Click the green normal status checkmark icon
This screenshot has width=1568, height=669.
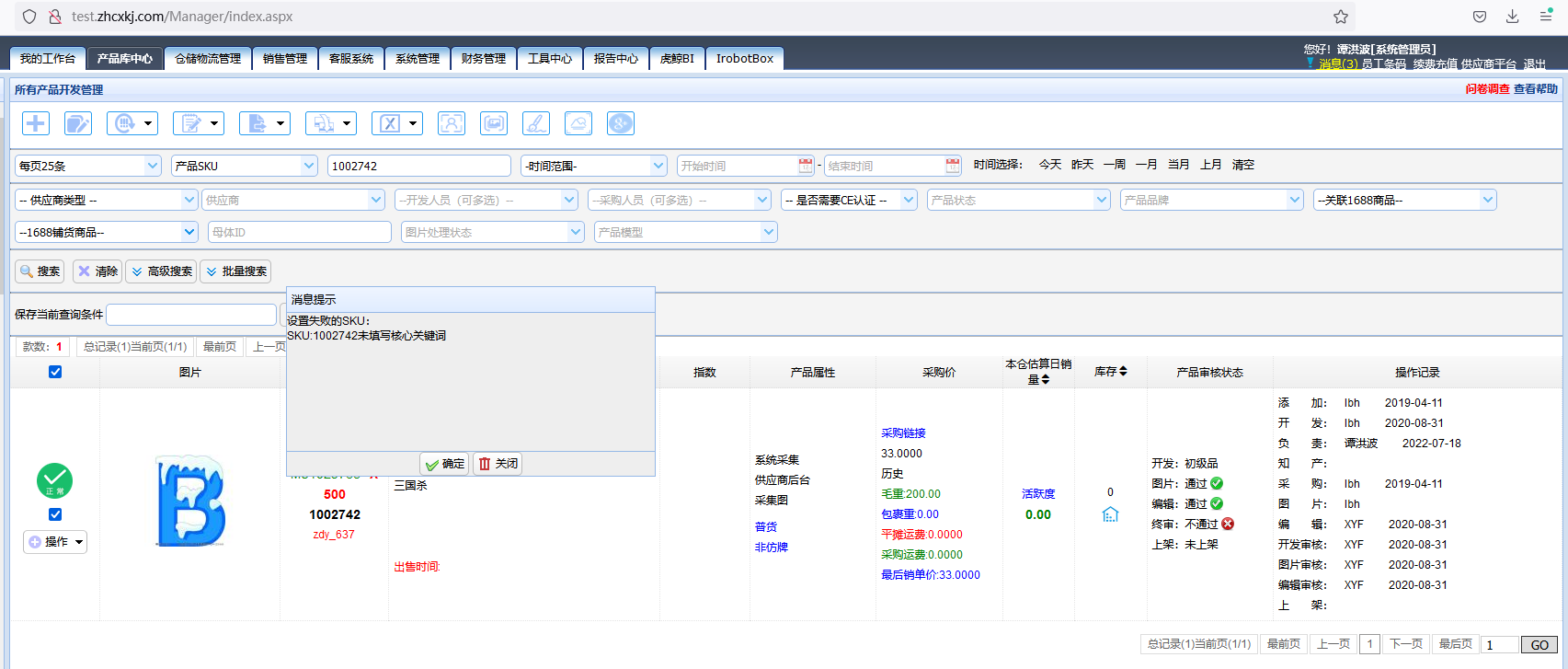coord(55,480)
